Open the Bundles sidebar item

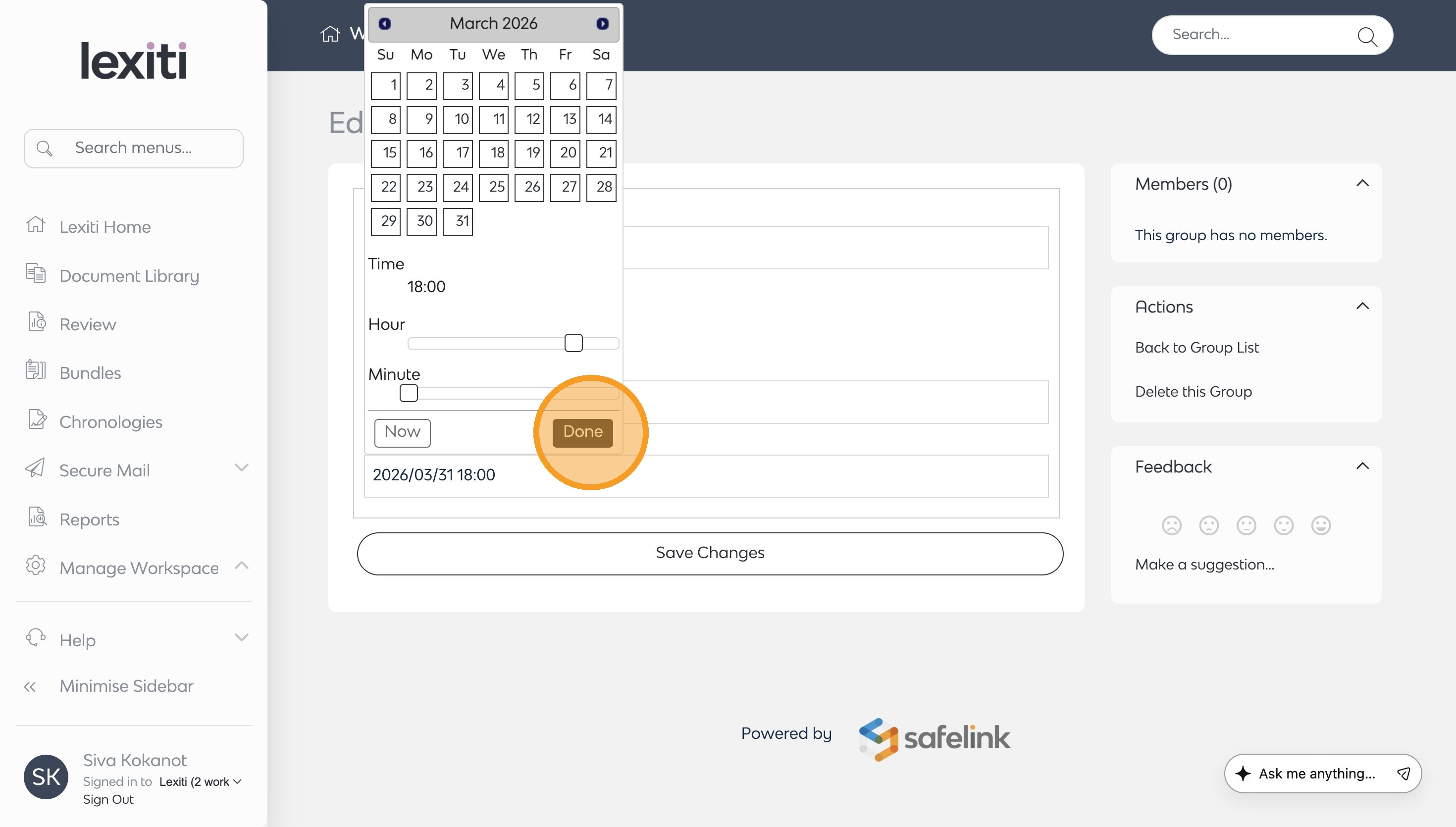tap(90, 373)
